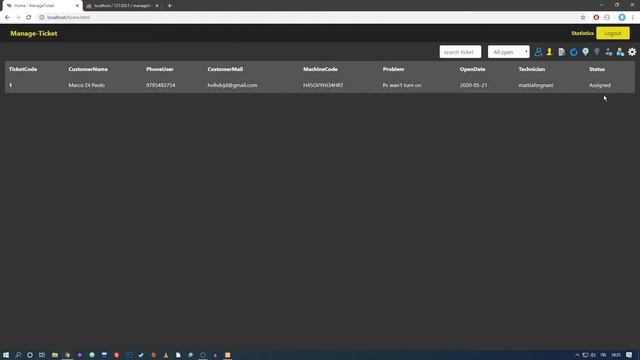Reload the page with the refresh icon
The width and height of the screenshot is (640, 360).
pyautogui.click(x=29, y=17)
